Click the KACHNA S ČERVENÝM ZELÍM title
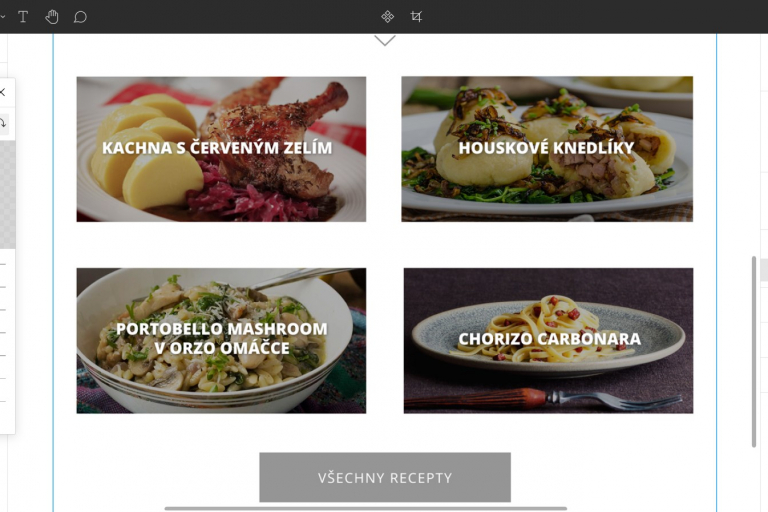 pyautogui.click(x=217, y=147)
